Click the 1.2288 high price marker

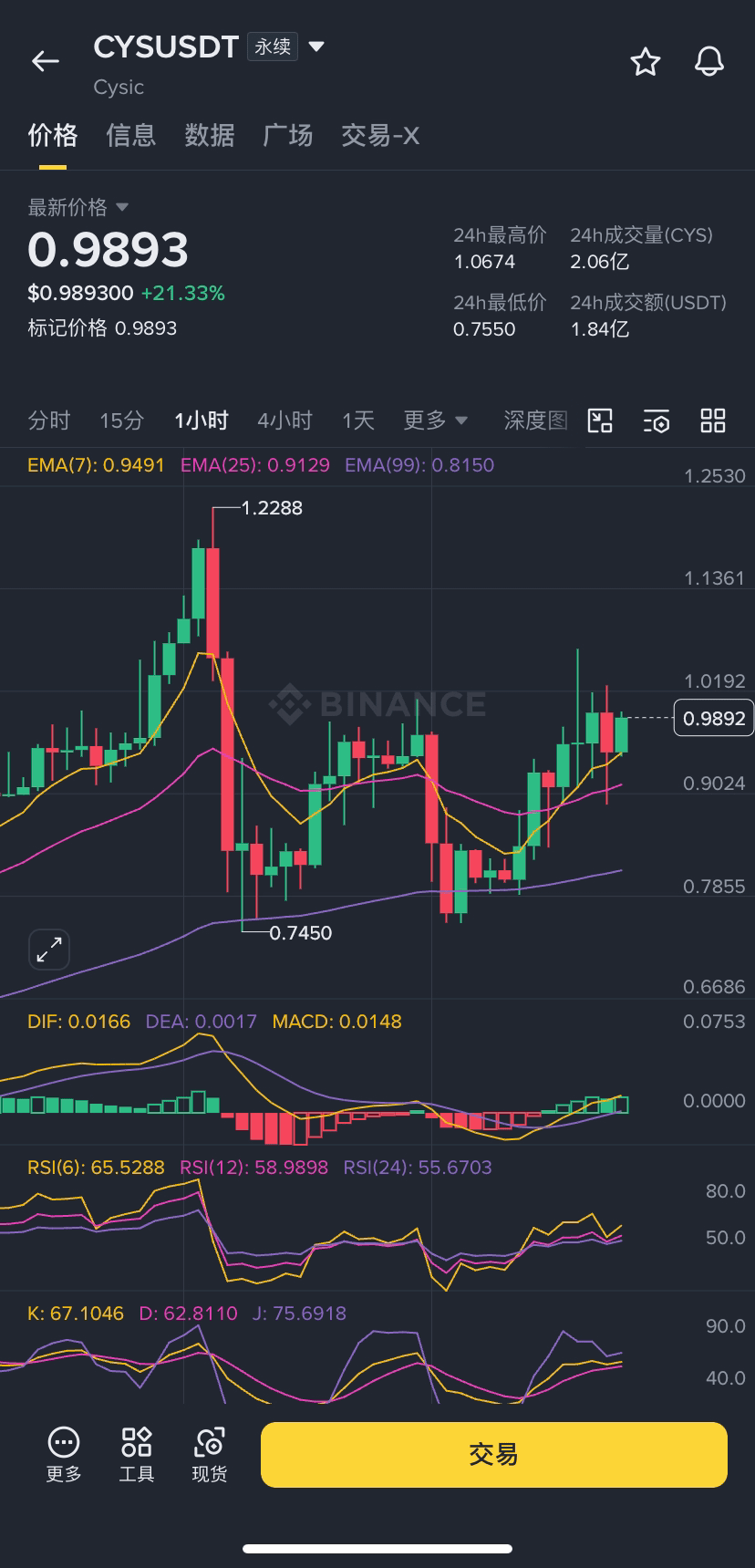coord(272,508)
